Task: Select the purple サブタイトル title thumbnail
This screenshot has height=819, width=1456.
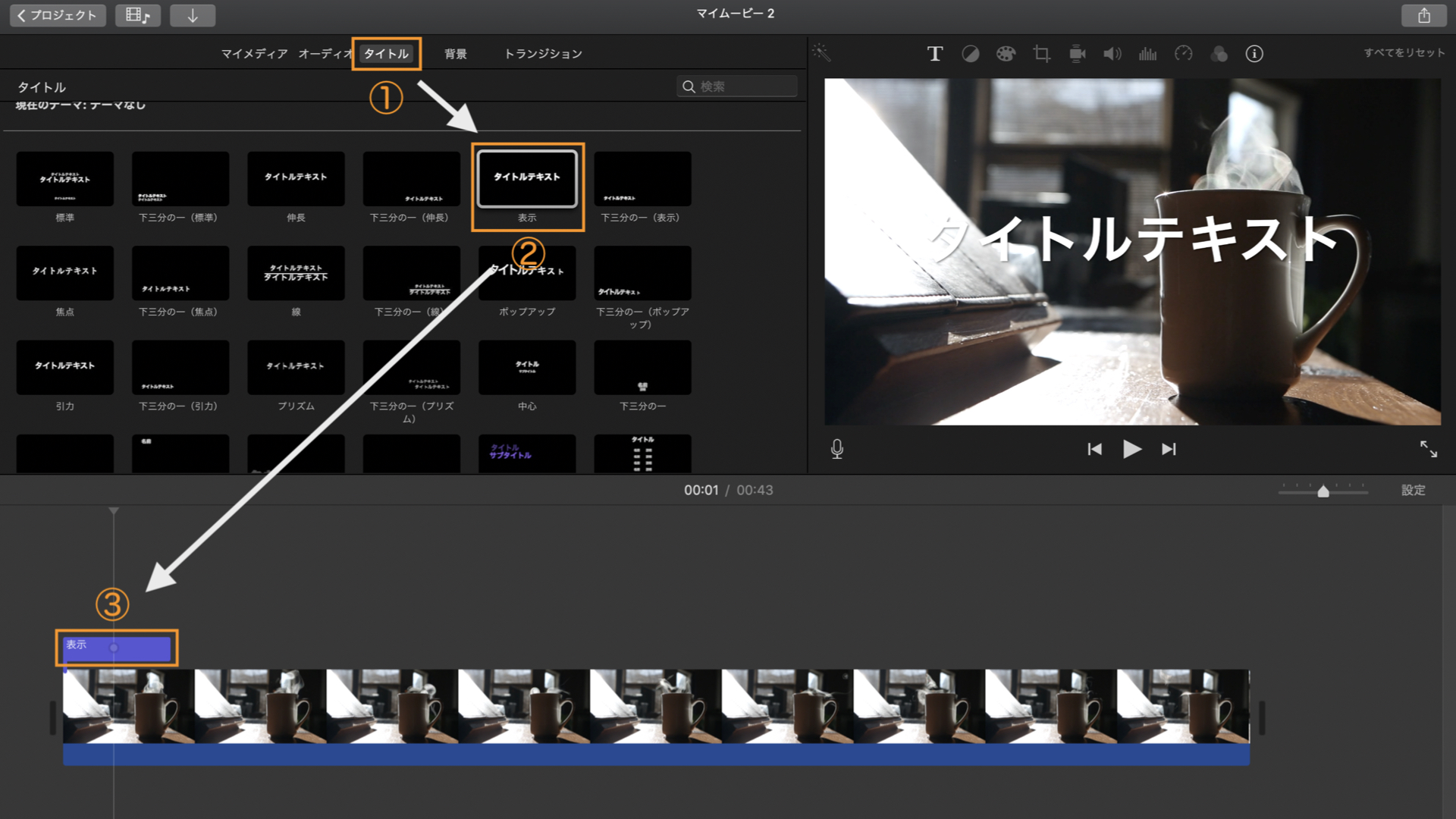Action: click(527, 453)
